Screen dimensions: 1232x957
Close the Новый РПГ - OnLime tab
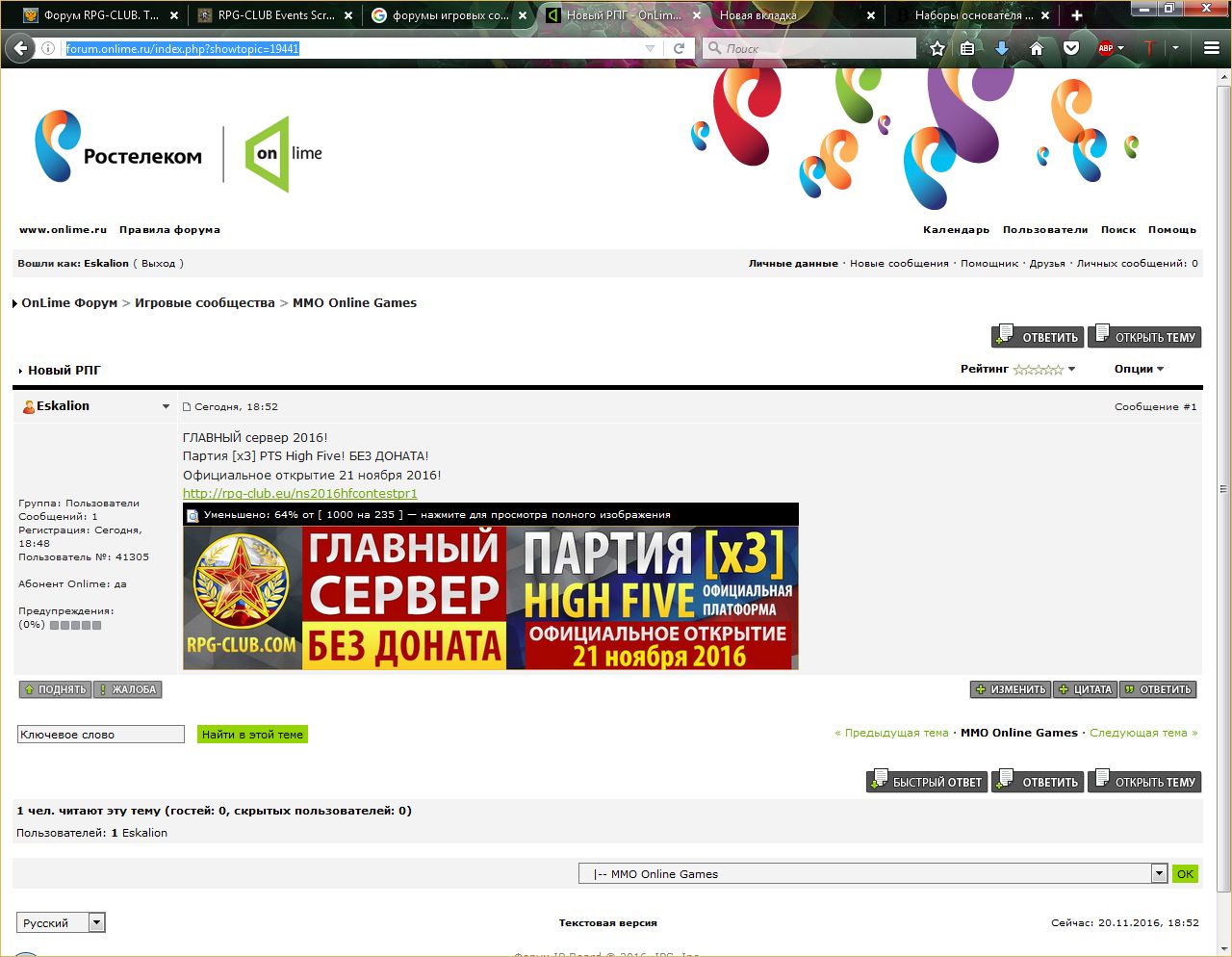coord(697,15)
